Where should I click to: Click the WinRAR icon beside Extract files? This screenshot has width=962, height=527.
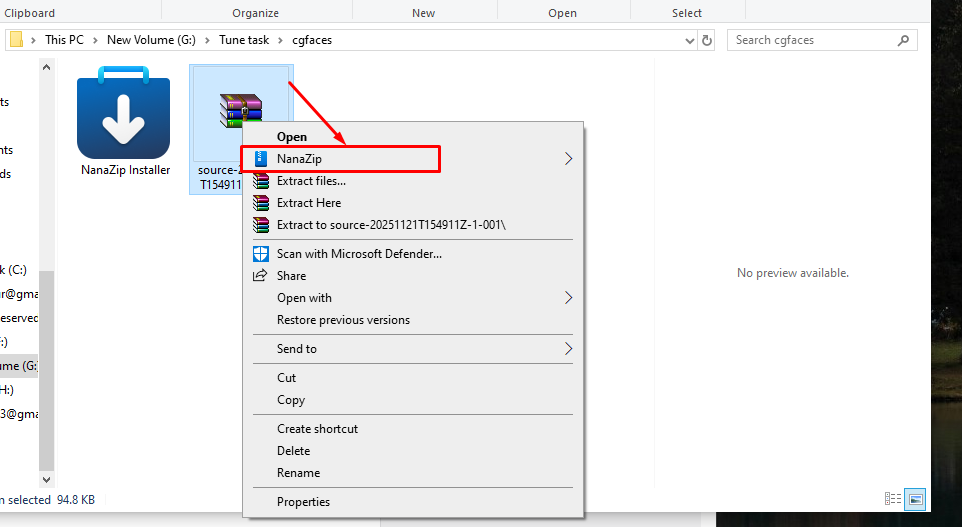261,181
